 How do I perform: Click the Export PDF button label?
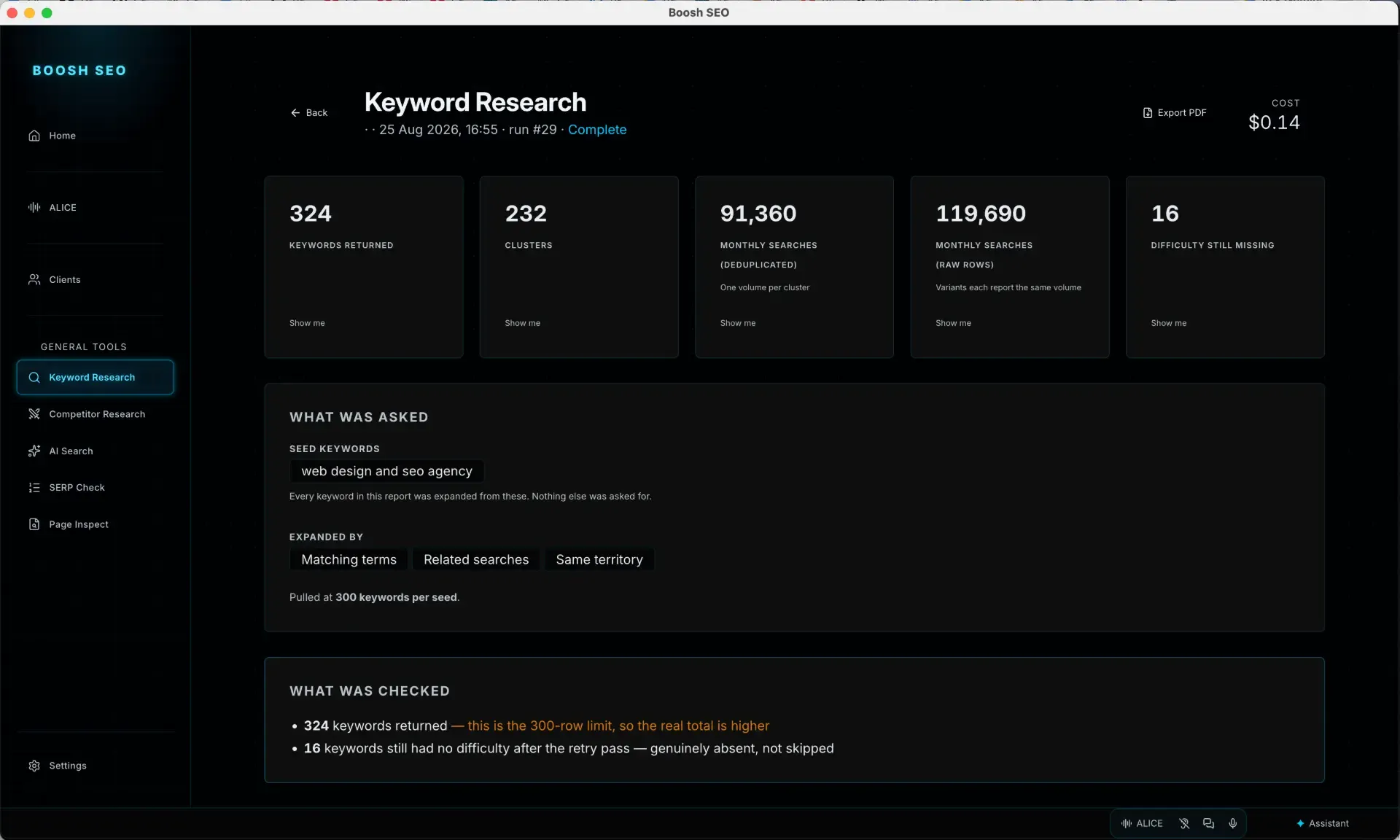tap(1182, 113)
